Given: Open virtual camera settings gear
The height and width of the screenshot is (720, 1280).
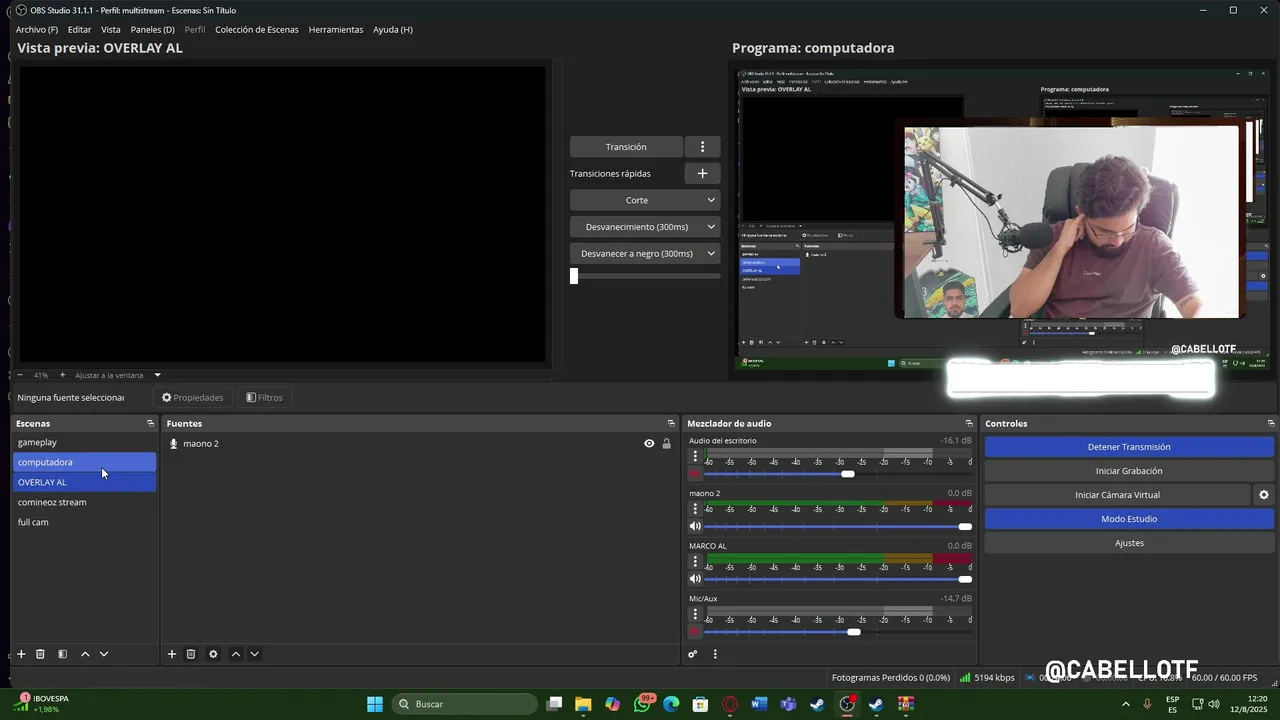Looking at the screenshot, I should pos(1264,495).
